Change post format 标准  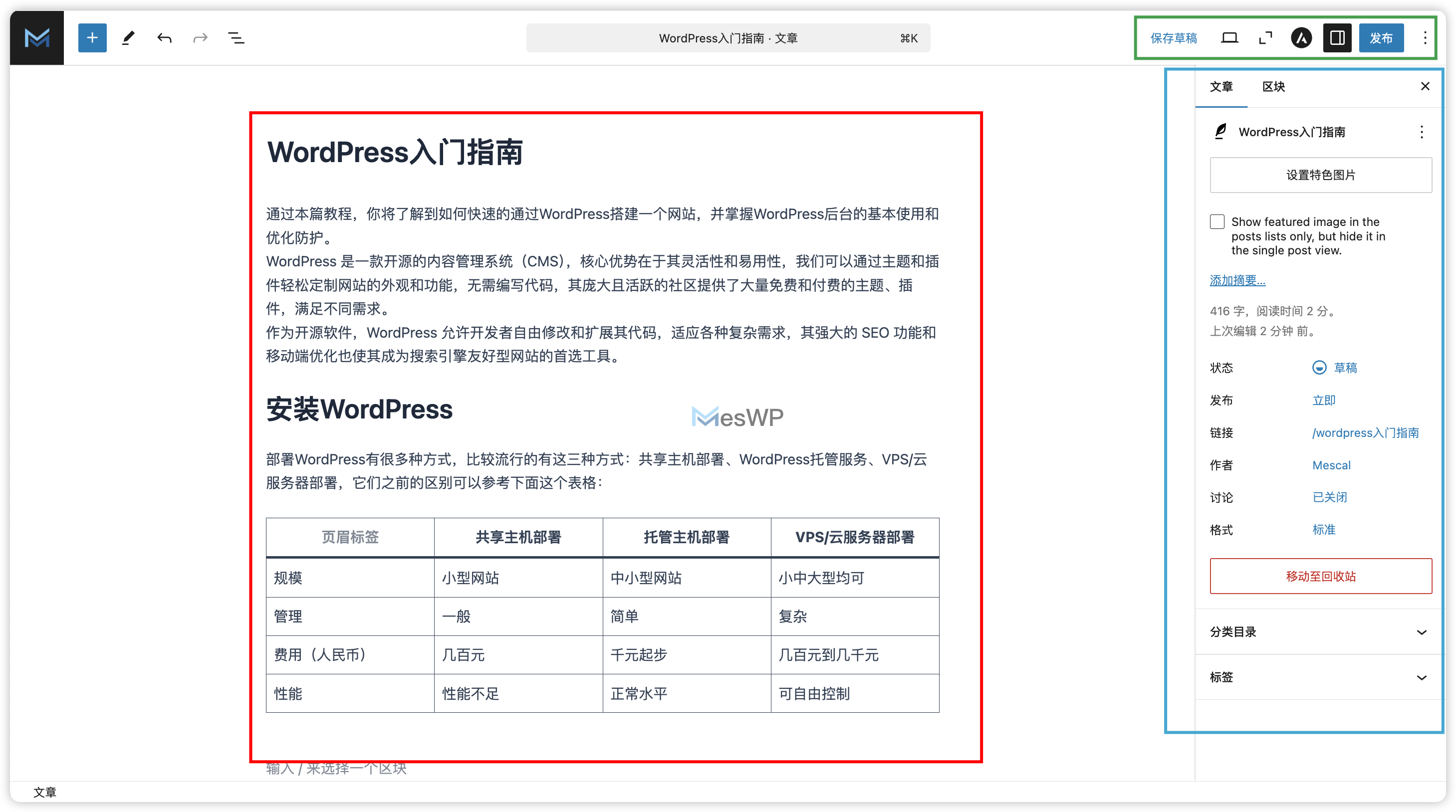1323,530
